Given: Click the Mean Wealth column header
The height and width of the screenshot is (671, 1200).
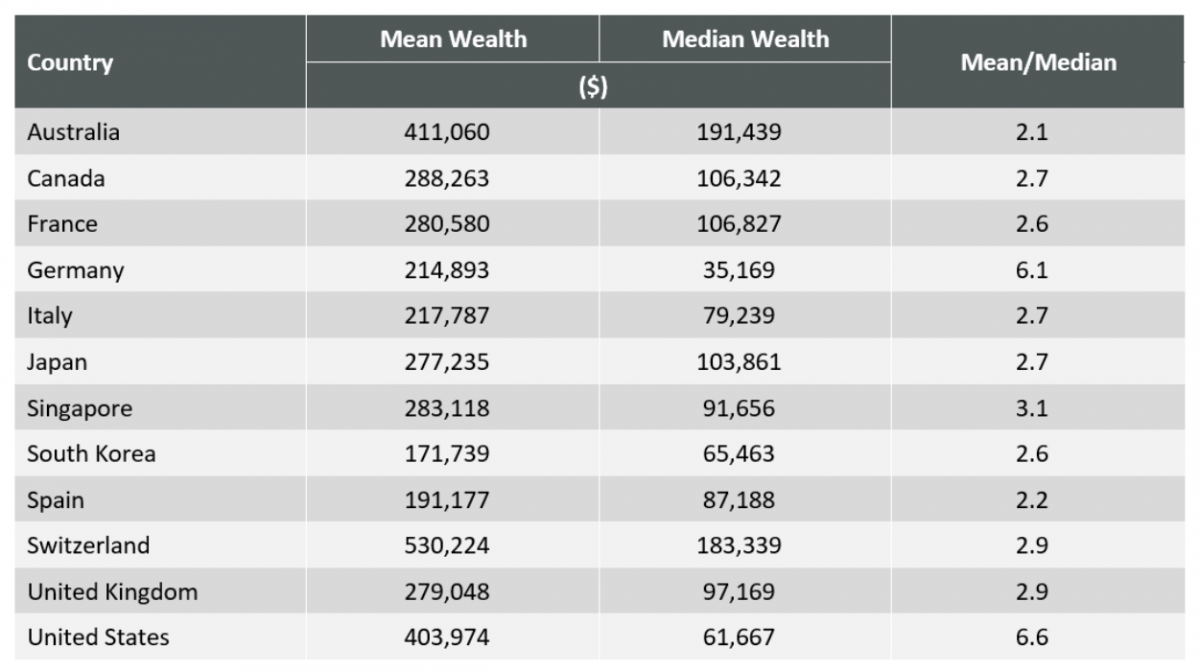Looking at the screenshot, I should [453, 40].
